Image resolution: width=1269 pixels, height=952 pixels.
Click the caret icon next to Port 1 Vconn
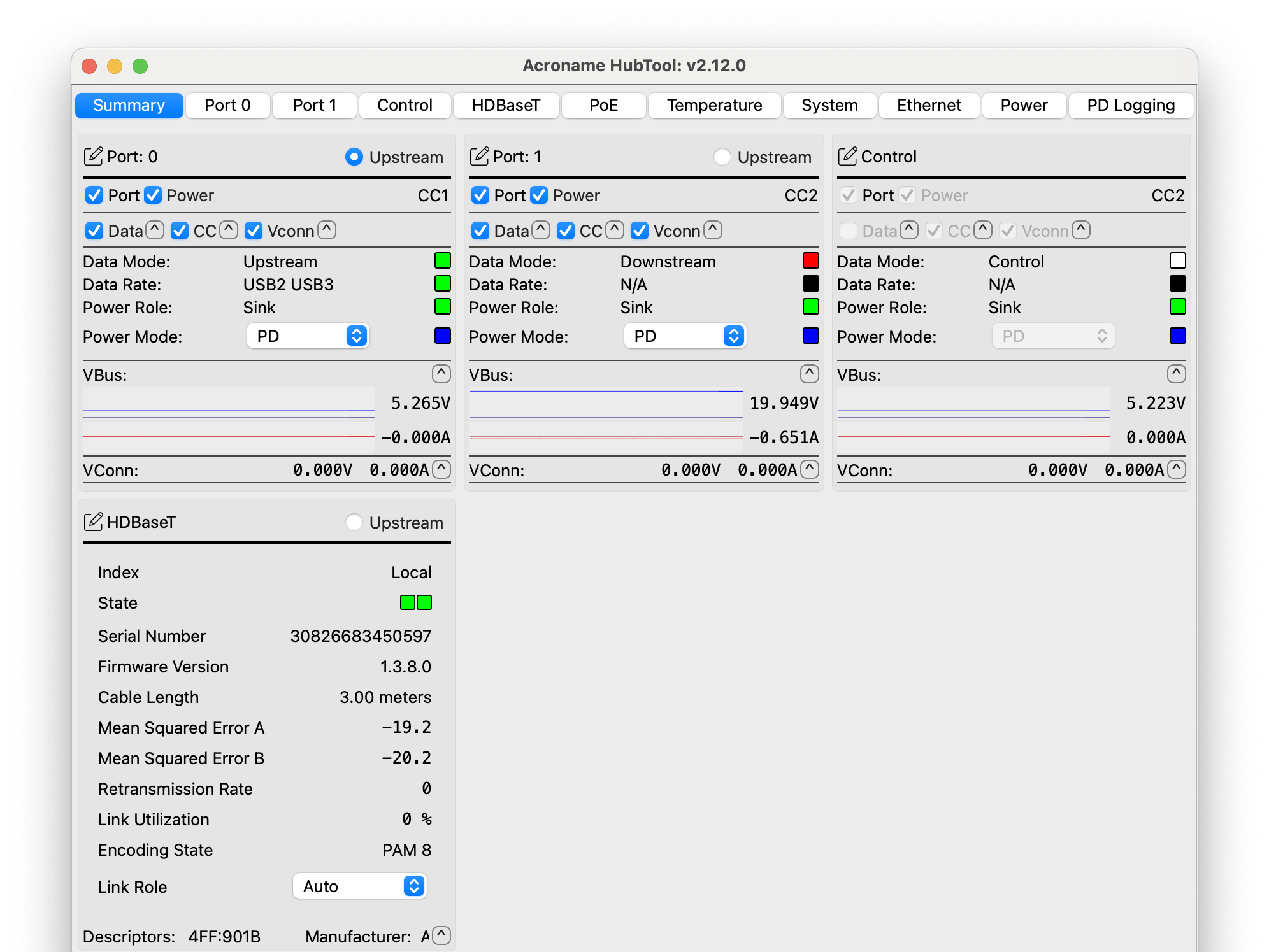pos(713,230)
